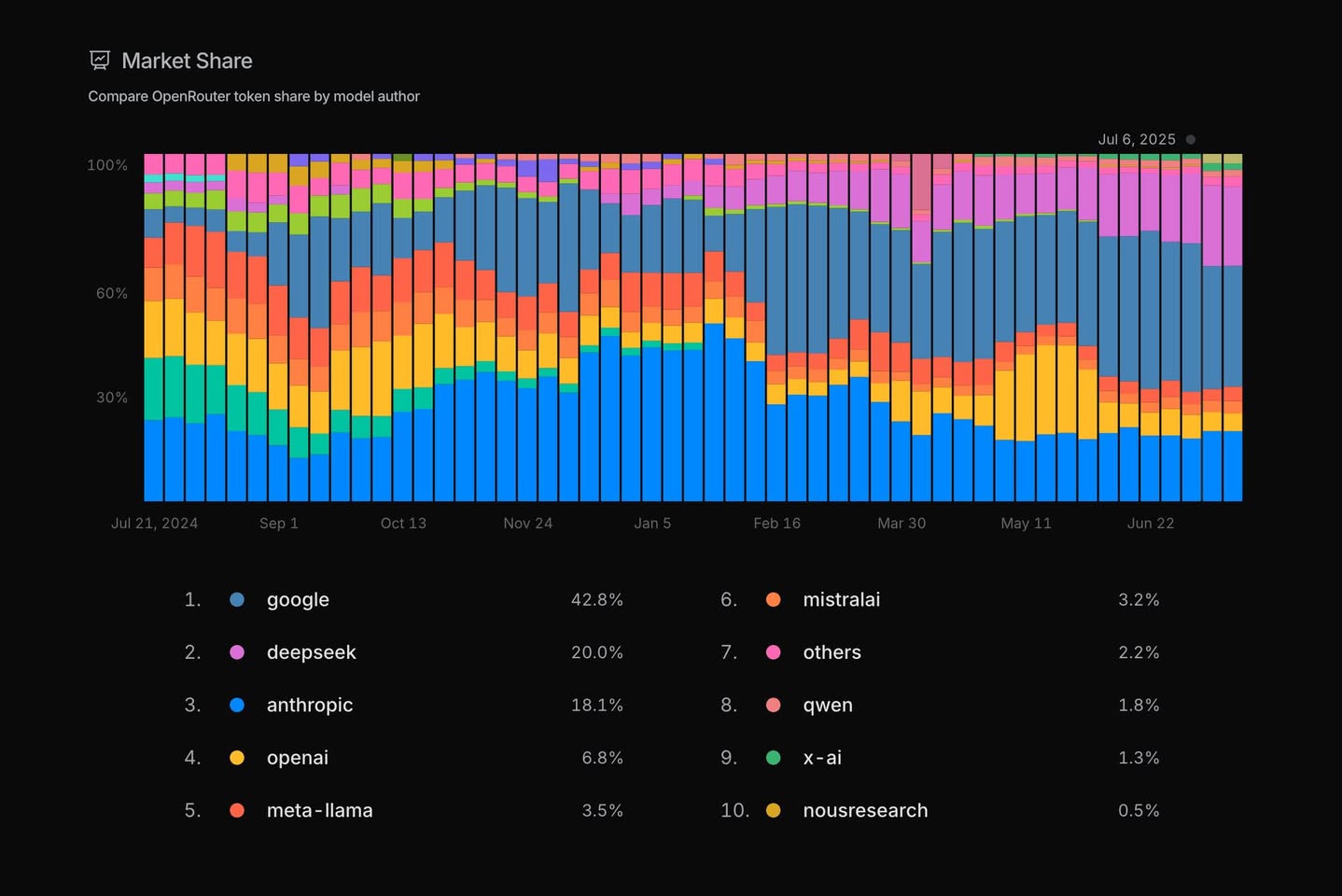
Task: Click the x-ai green legend dot
Action: (773, 758)
